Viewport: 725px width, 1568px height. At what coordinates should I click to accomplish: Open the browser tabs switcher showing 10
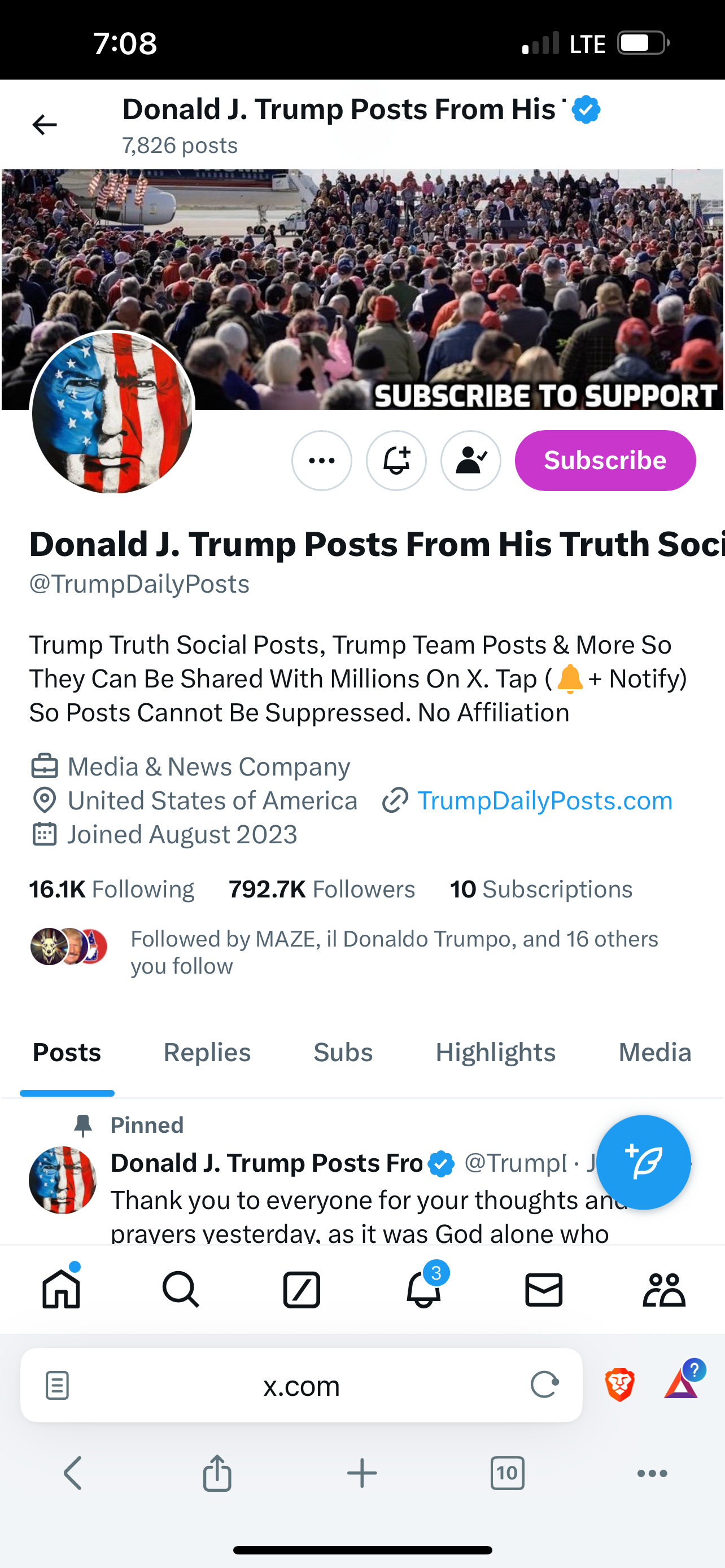click(x=507, y=1473)
